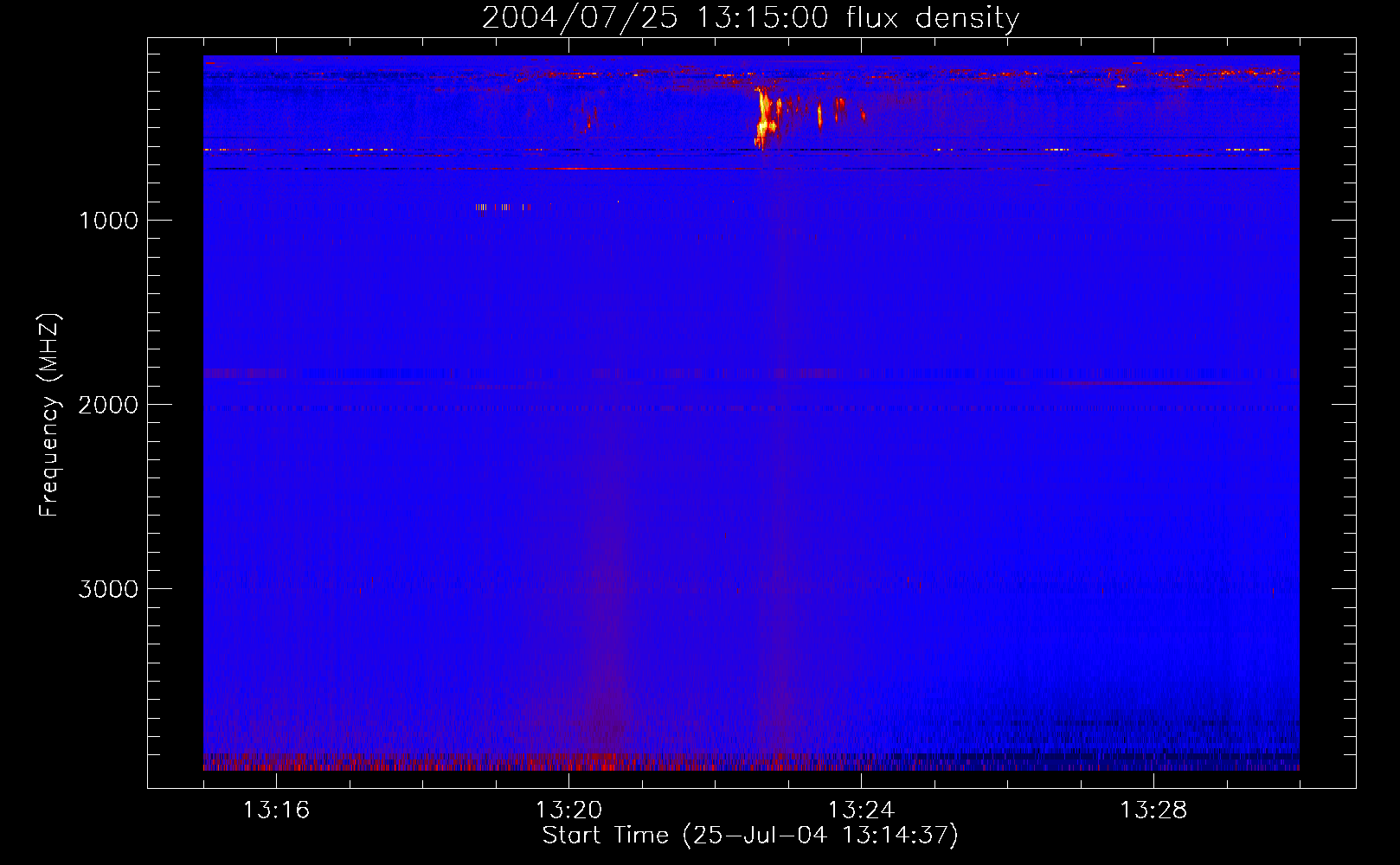The height and width of the screenshot is (865, 1400).
Task: Click the 1000 frequency tick label
Action: coord(109,221)
